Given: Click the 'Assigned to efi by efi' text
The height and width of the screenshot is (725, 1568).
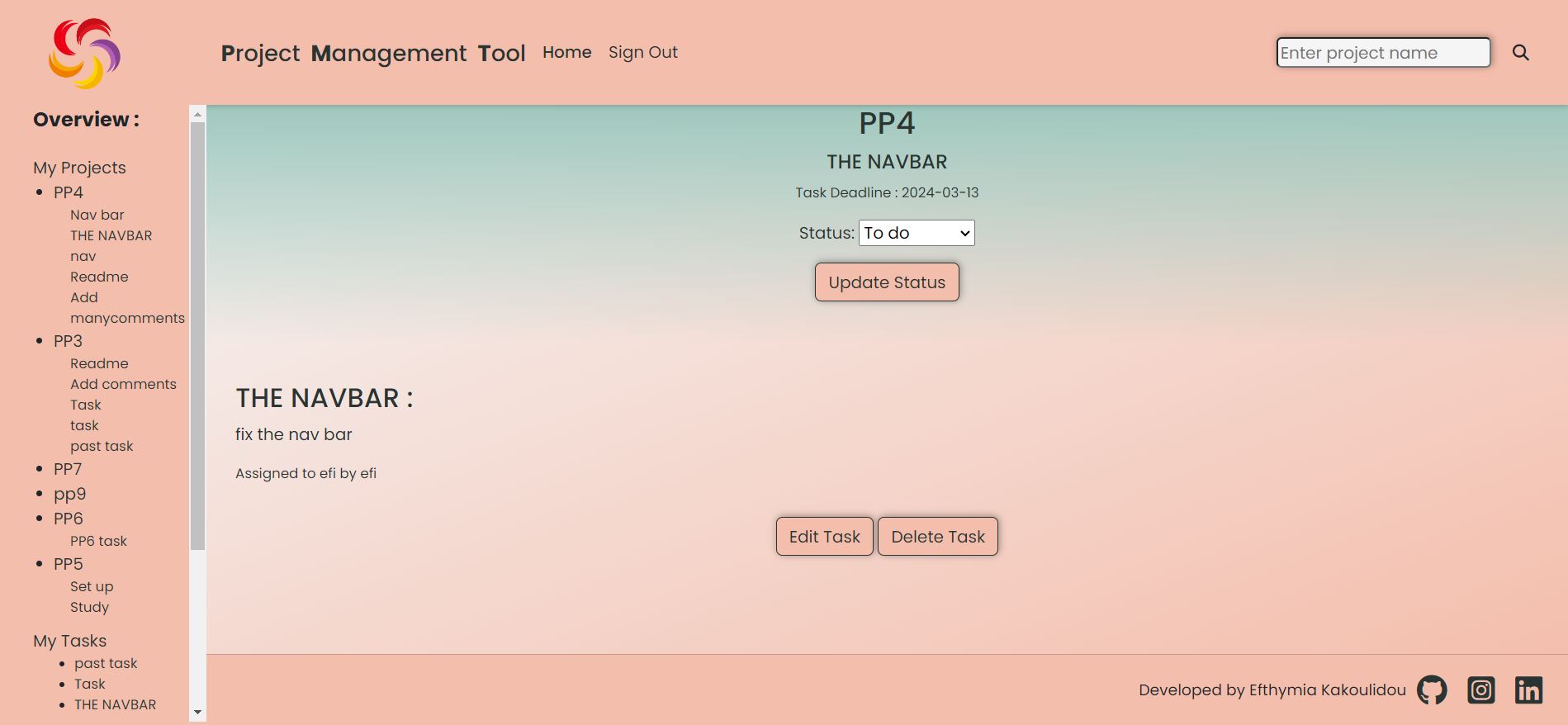Looking at the screenshot, I should pyautogui.click(x=306, y=473).
